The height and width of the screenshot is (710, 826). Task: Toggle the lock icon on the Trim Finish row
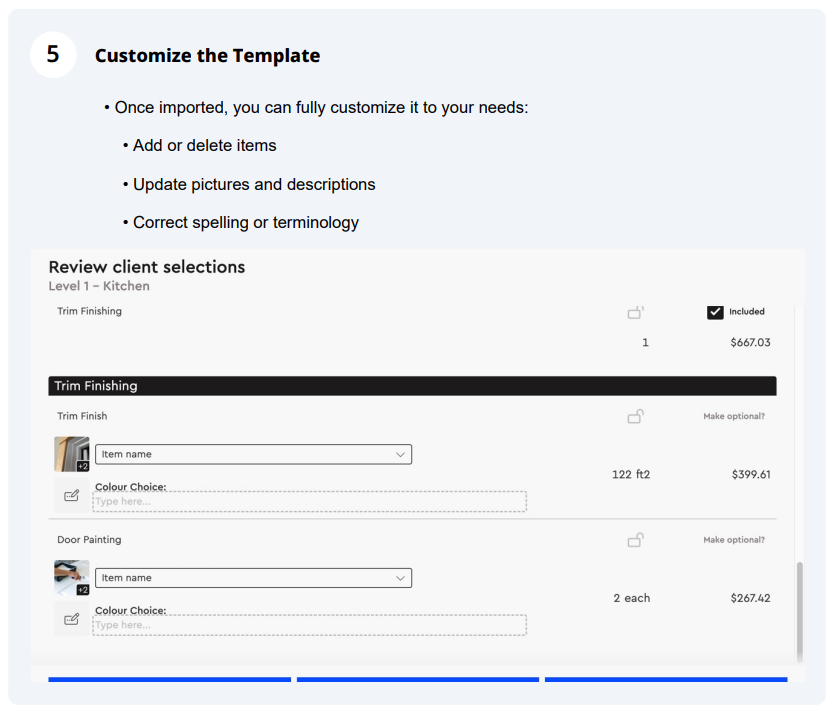pos(635,417)
